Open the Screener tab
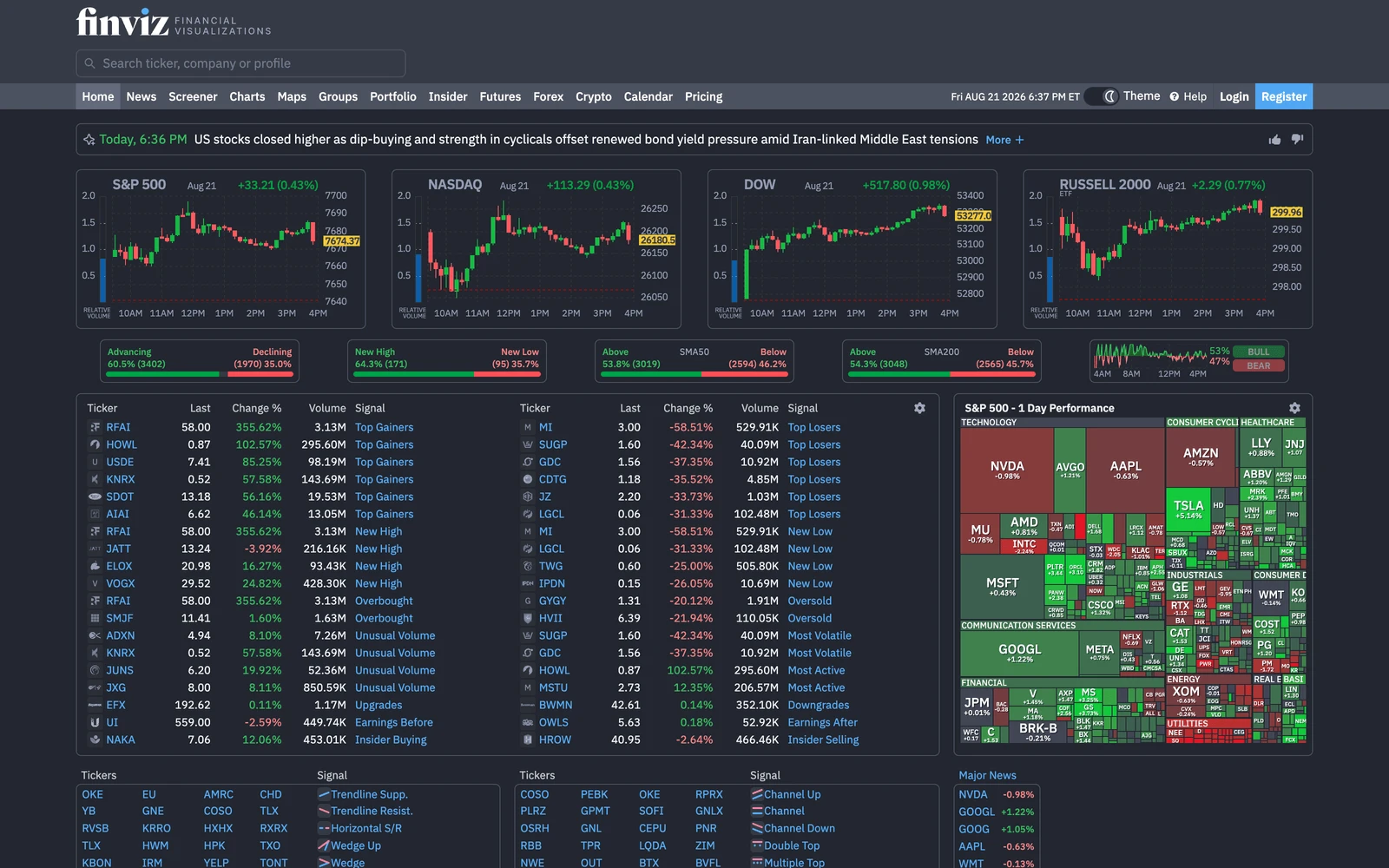1389x868 pixels. [193, 96]
